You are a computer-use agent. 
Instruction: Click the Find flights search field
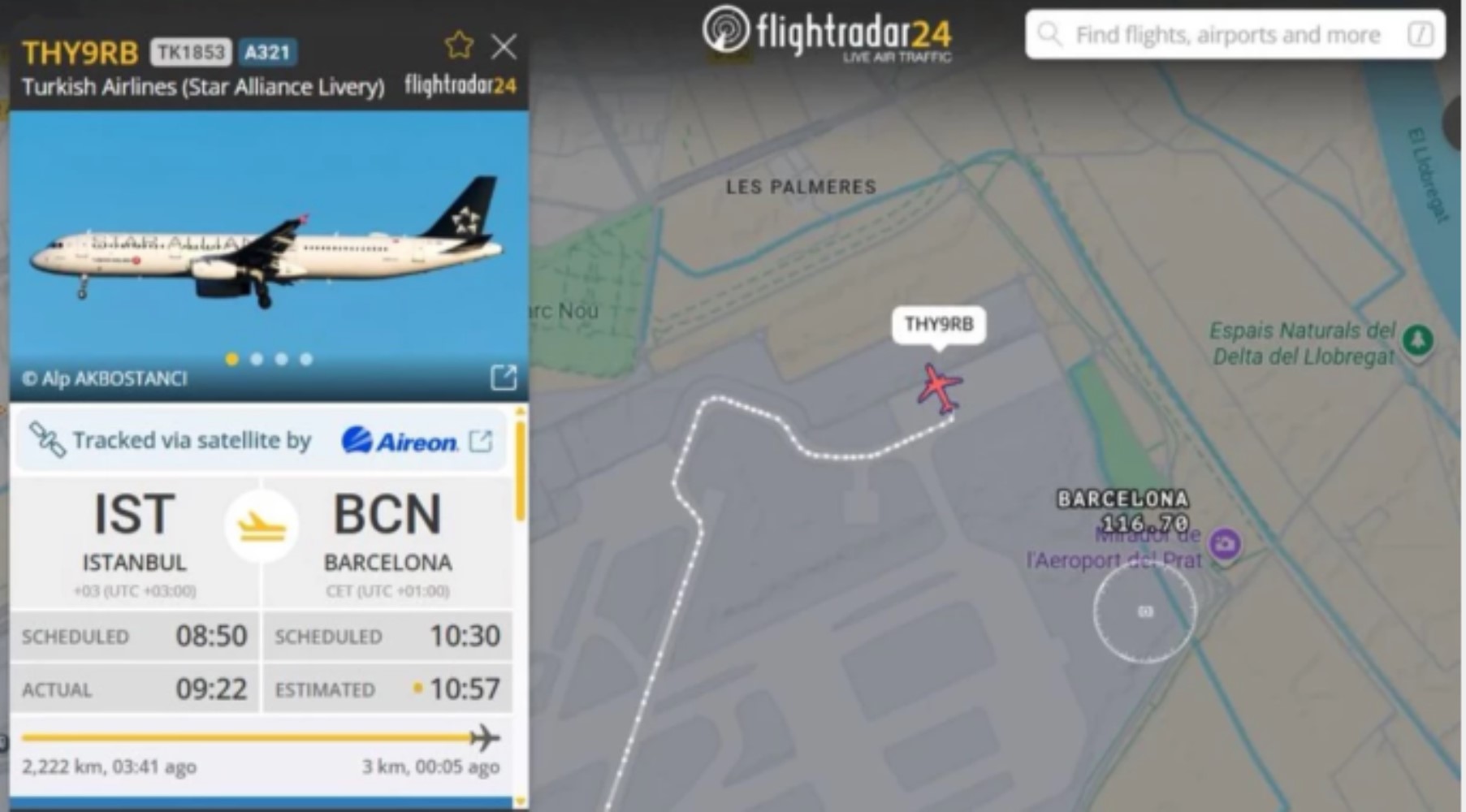click(1235, 34)
